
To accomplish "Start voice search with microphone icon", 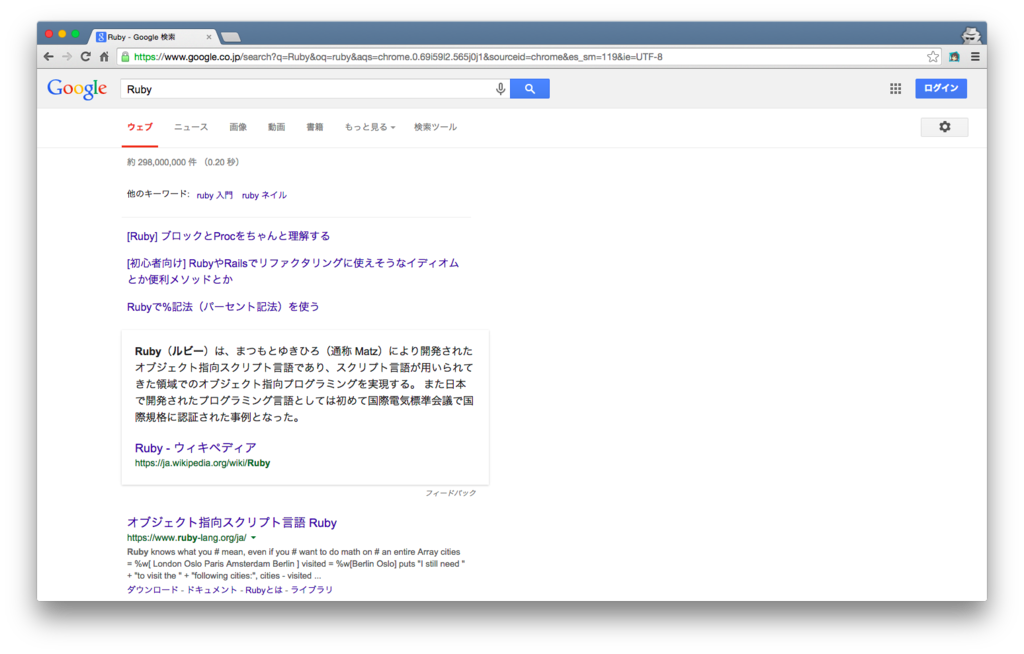I will pyautogui.click(x=500, y=89).
